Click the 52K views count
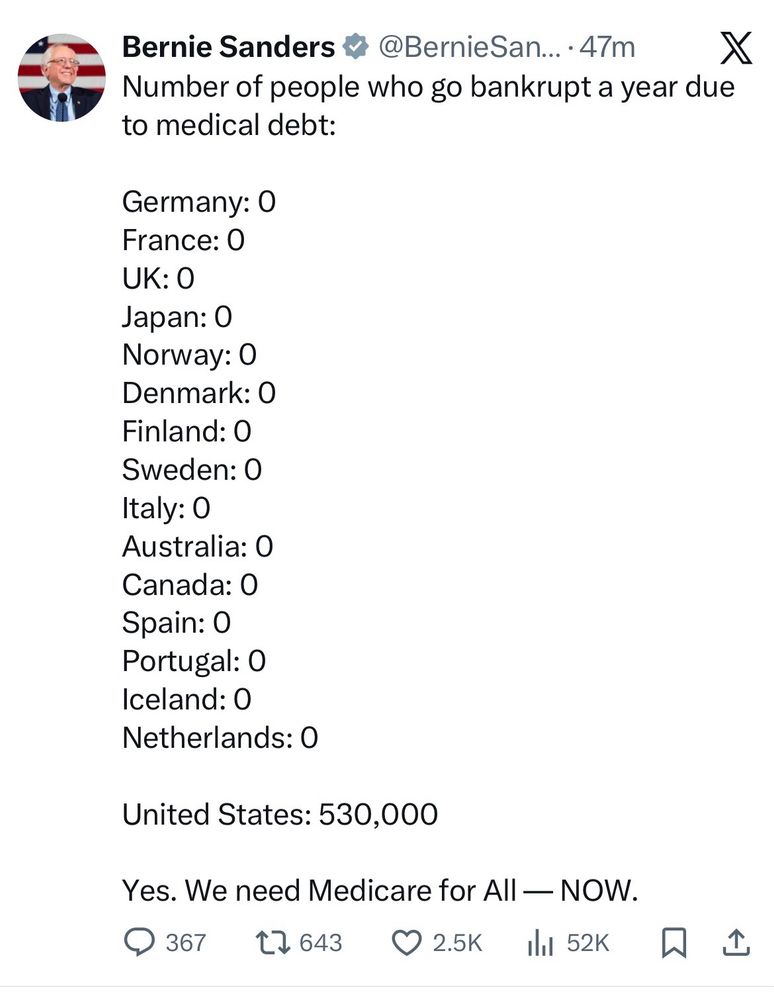Viewport: 774px width, 1000px height. [x=587, y=943]
